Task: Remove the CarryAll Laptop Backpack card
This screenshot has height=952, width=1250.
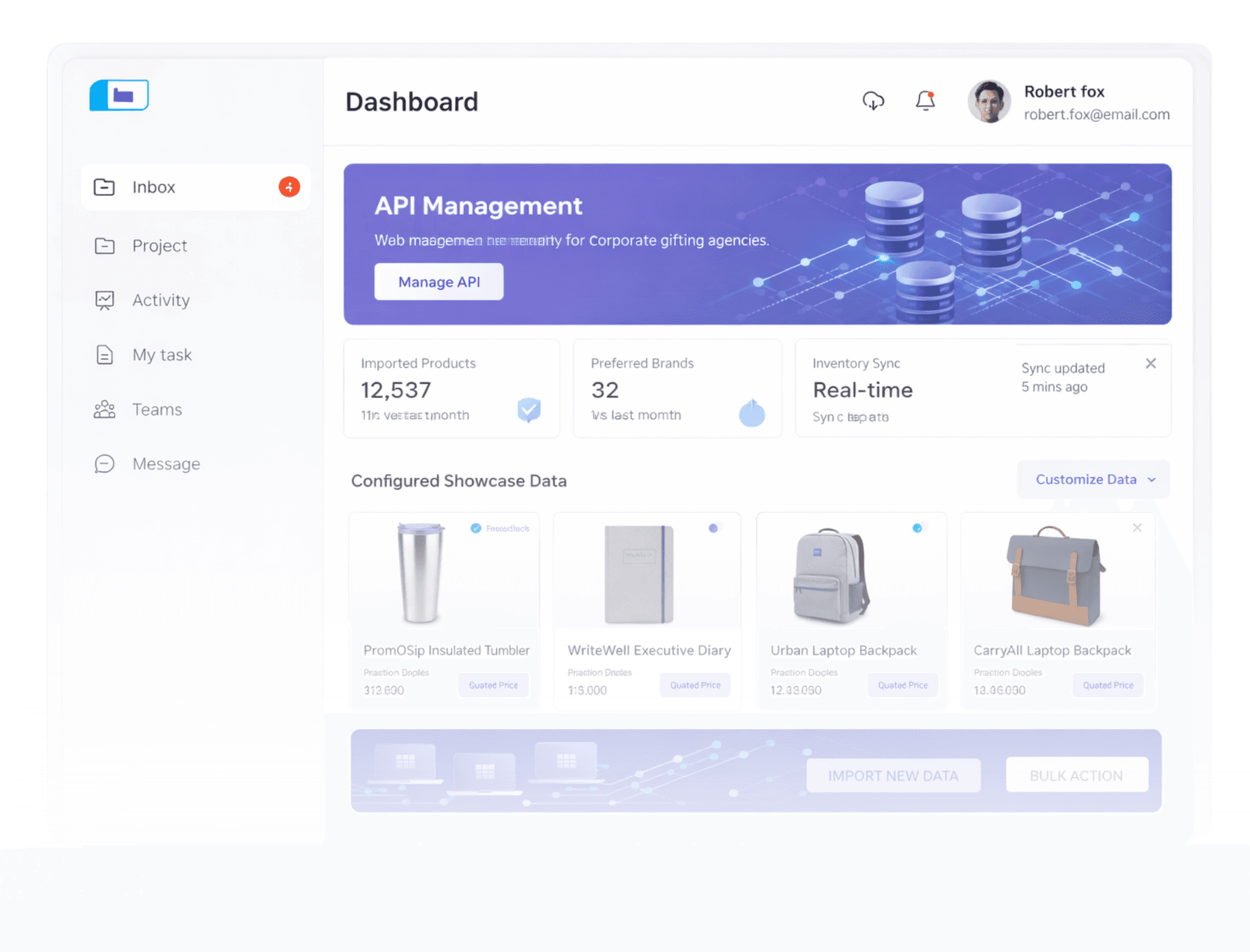Action: (x=1137, y=528)
